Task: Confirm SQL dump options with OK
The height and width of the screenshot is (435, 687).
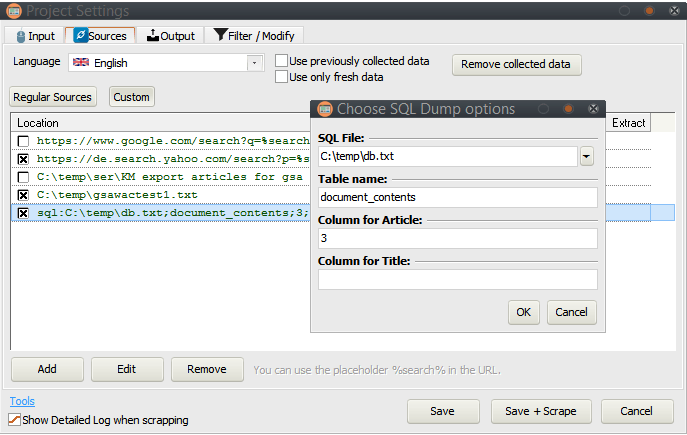Action: click(524, 312)
